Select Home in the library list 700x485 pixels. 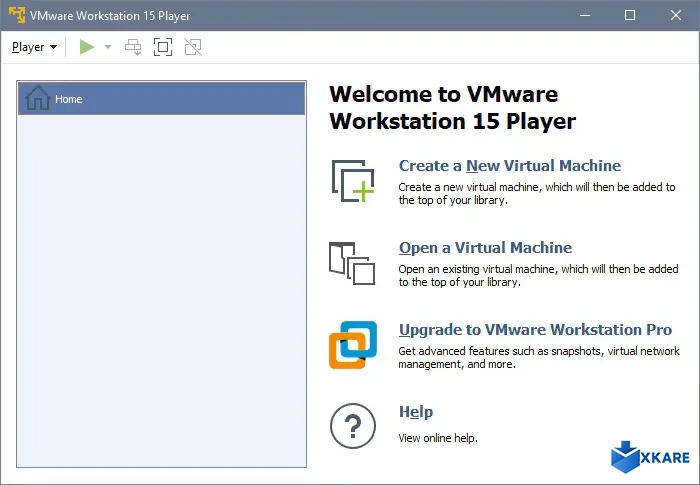coord(162,99)
